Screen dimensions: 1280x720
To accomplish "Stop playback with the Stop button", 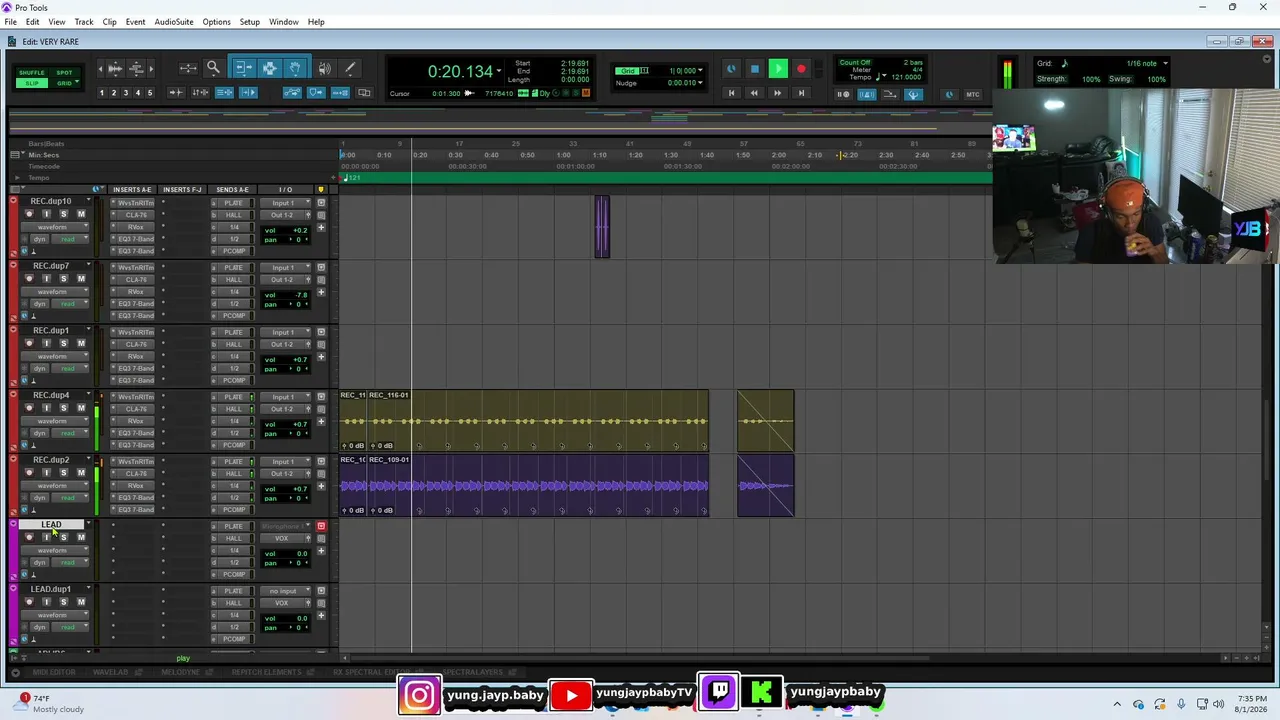I will coord(755,69).
